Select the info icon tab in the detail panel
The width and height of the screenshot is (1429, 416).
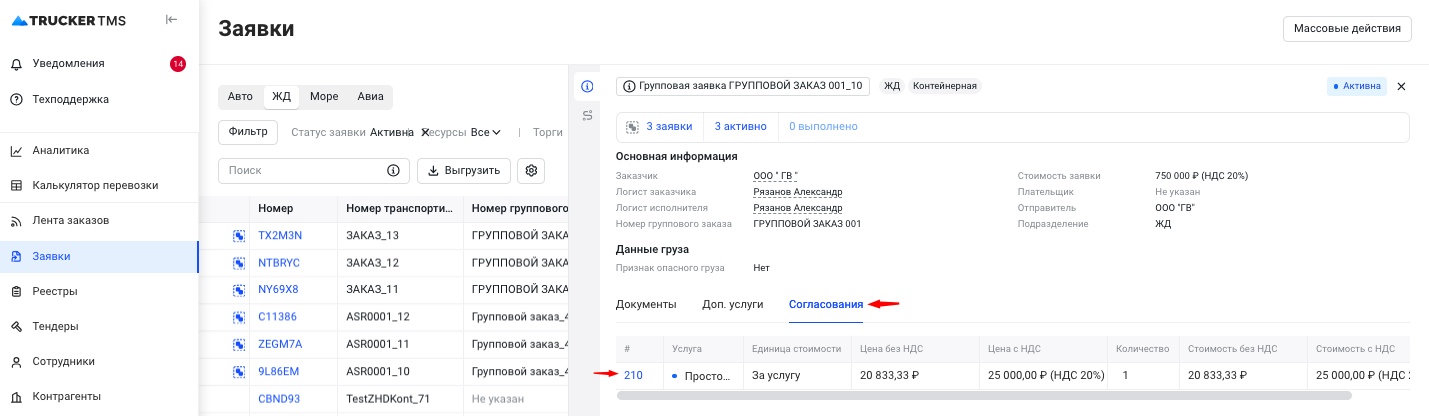tap(587, 87)
